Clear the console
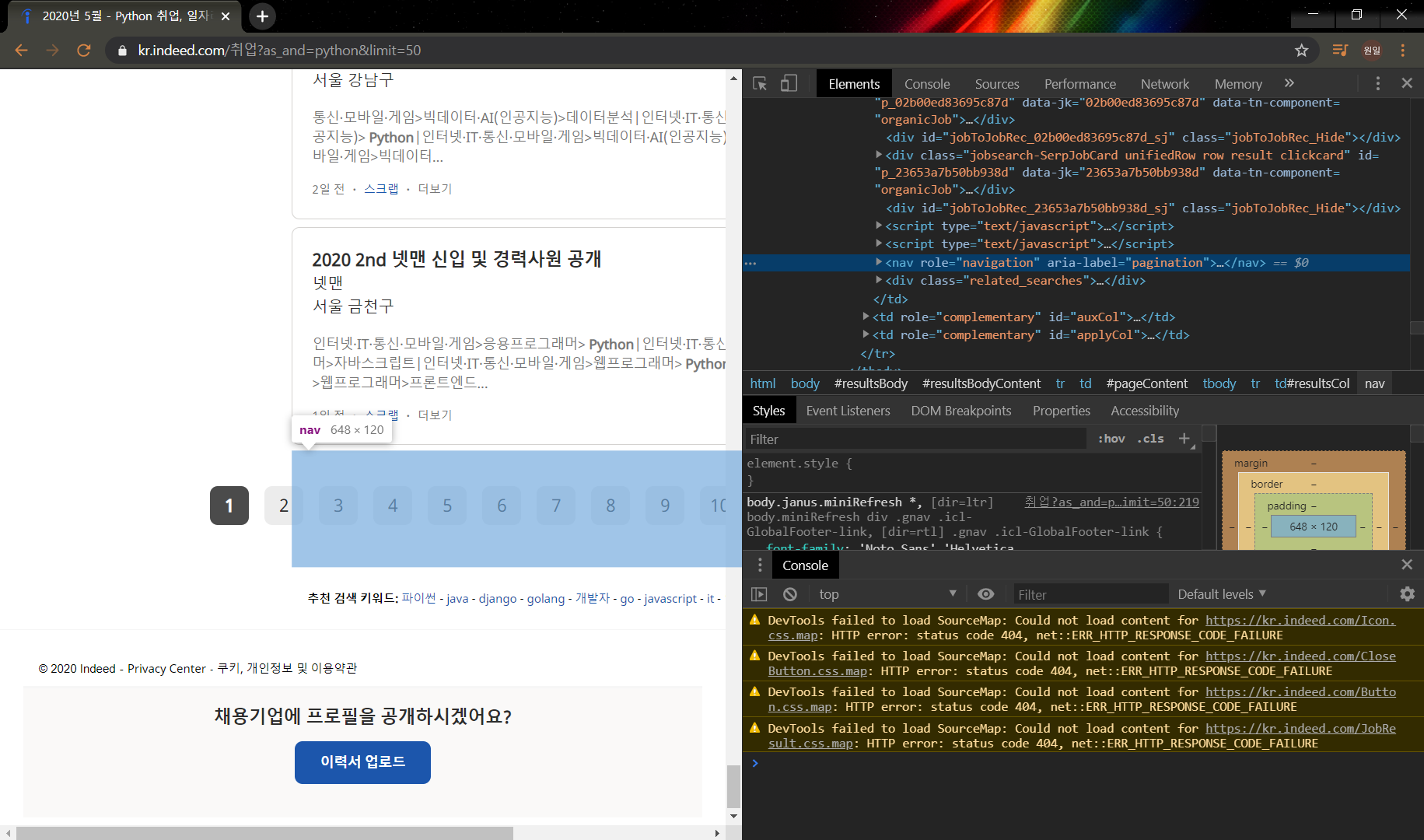The height and width of the screenshot is (840, 1424). tap(790, 594)
